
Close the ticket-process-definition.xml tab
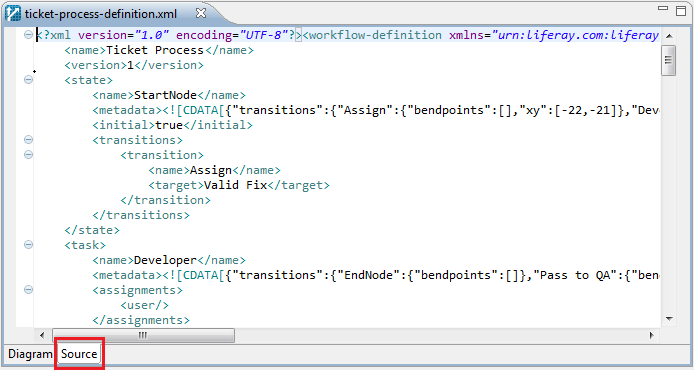pos(200,13)
